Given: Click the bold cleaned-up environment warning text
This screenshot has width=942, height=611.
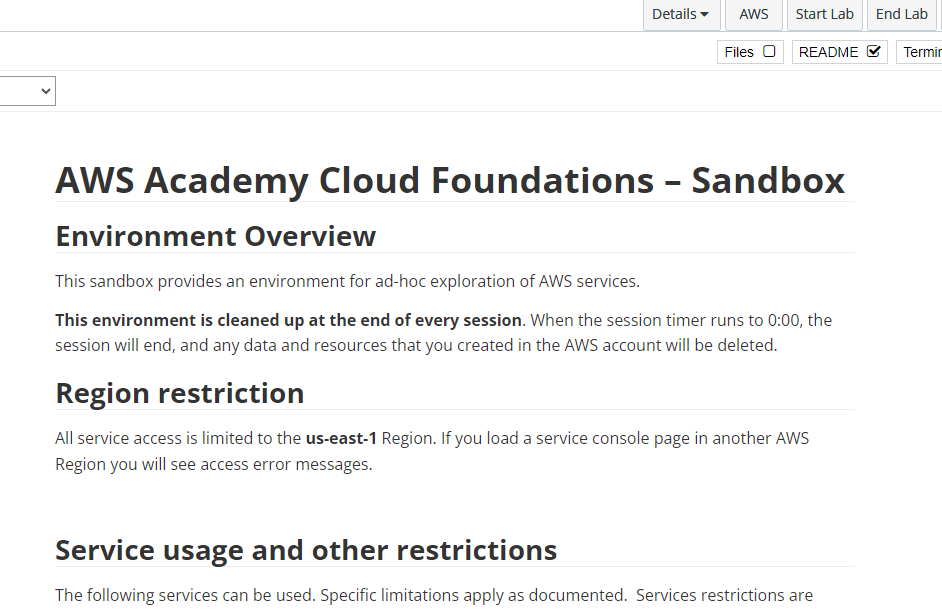Looking at the screenshot, I should tap(288, 320).
